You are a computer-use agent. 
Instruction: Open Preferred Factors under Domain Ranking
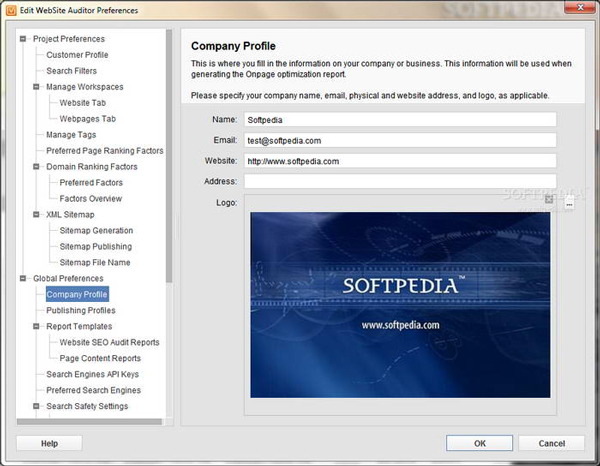[91, 183]
